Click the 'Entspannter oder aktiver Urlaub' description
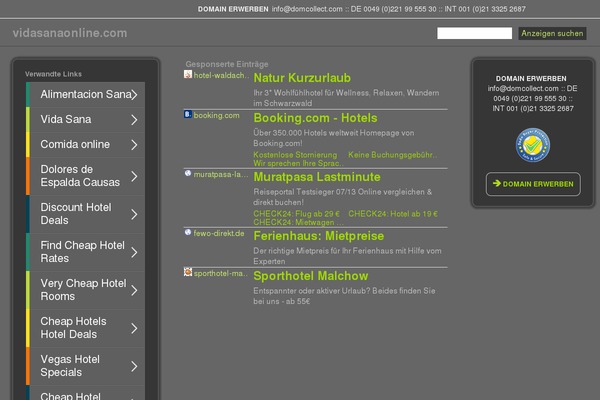The width and height of the screenshot is (600, 400). pos(344,296)
